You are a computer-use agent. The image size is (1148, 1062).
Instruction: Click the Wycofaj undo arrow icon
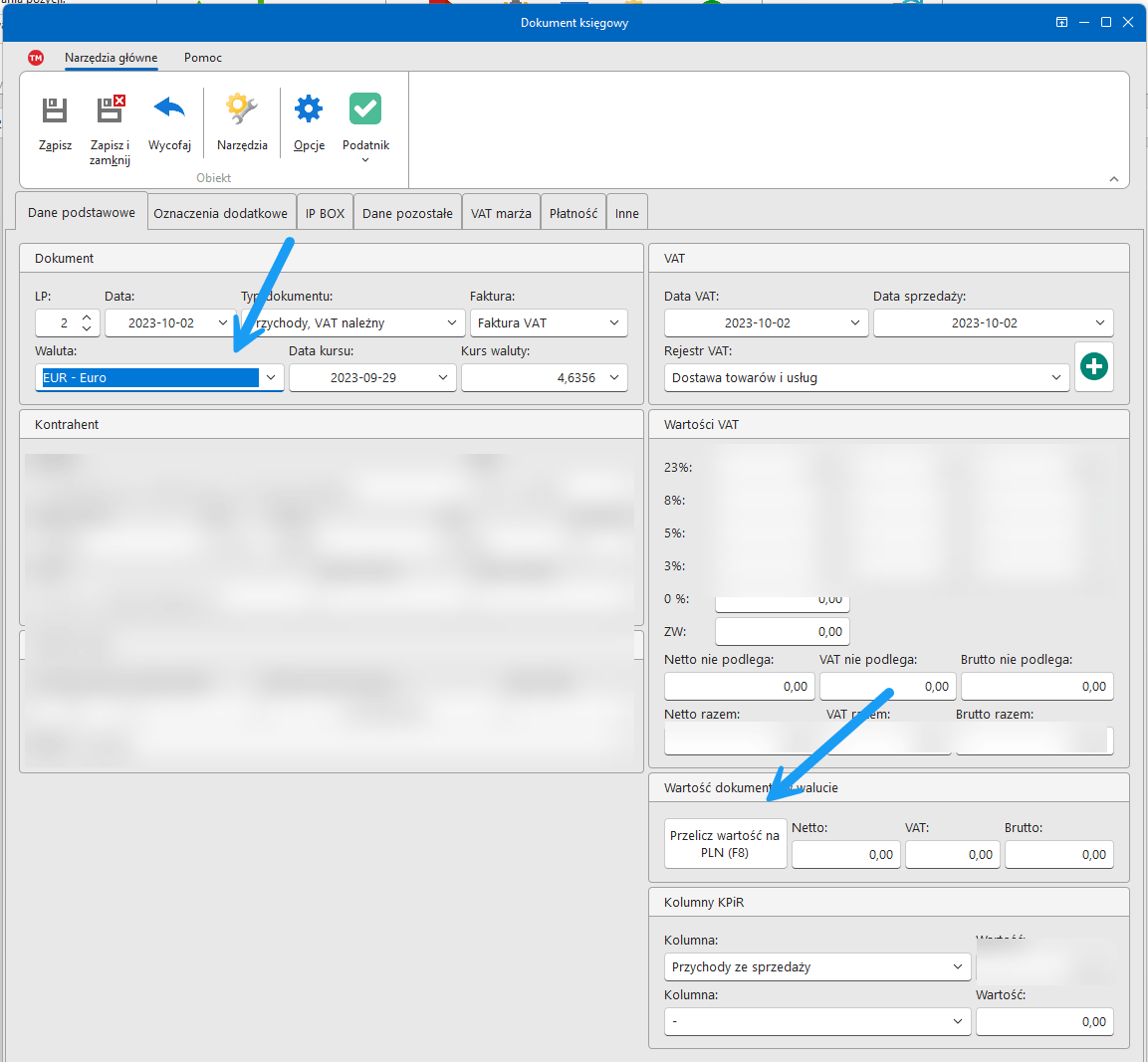169,107
